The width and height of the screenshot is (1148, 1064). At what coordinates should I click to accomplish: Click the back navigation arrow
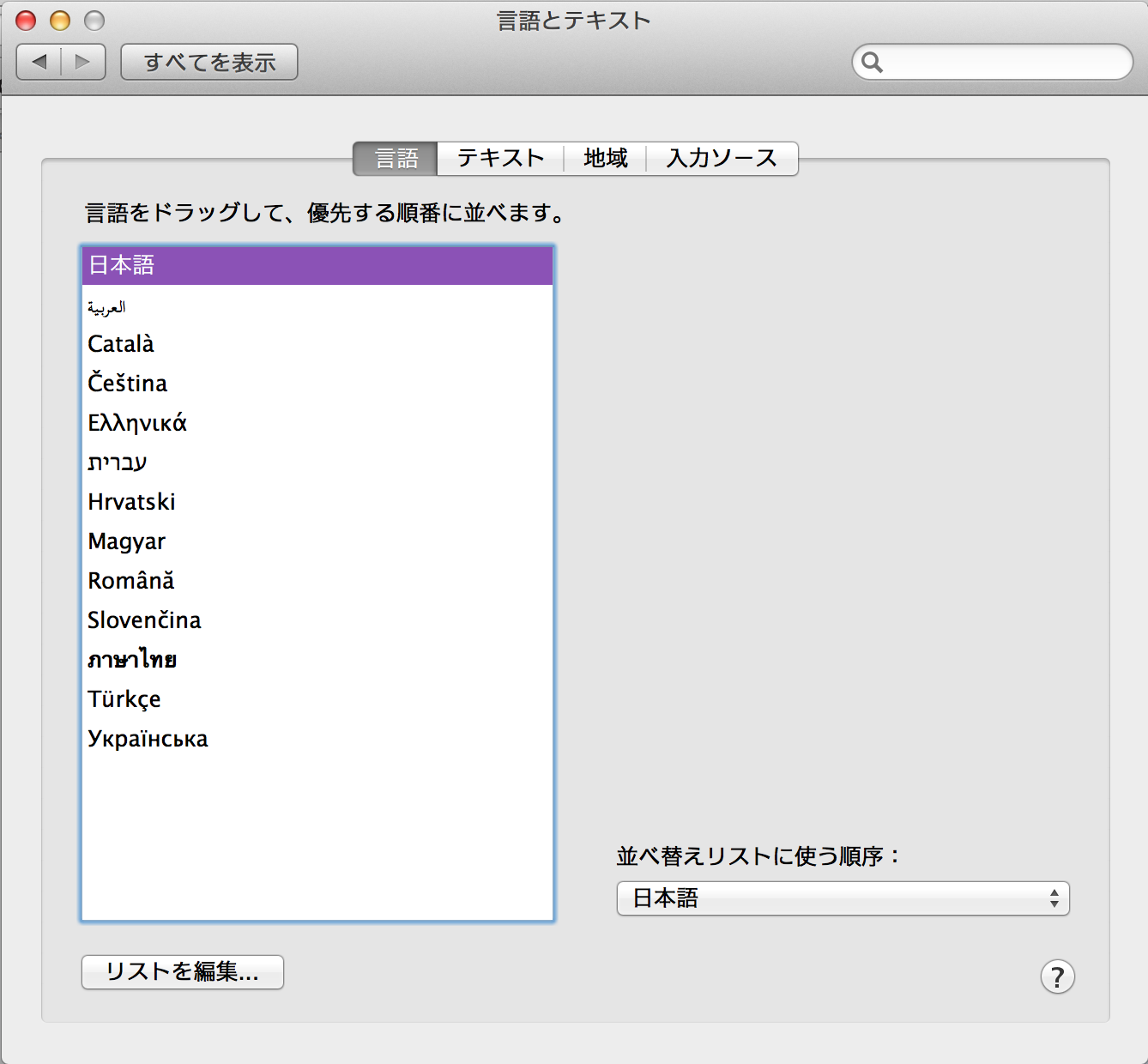(39, 62)
